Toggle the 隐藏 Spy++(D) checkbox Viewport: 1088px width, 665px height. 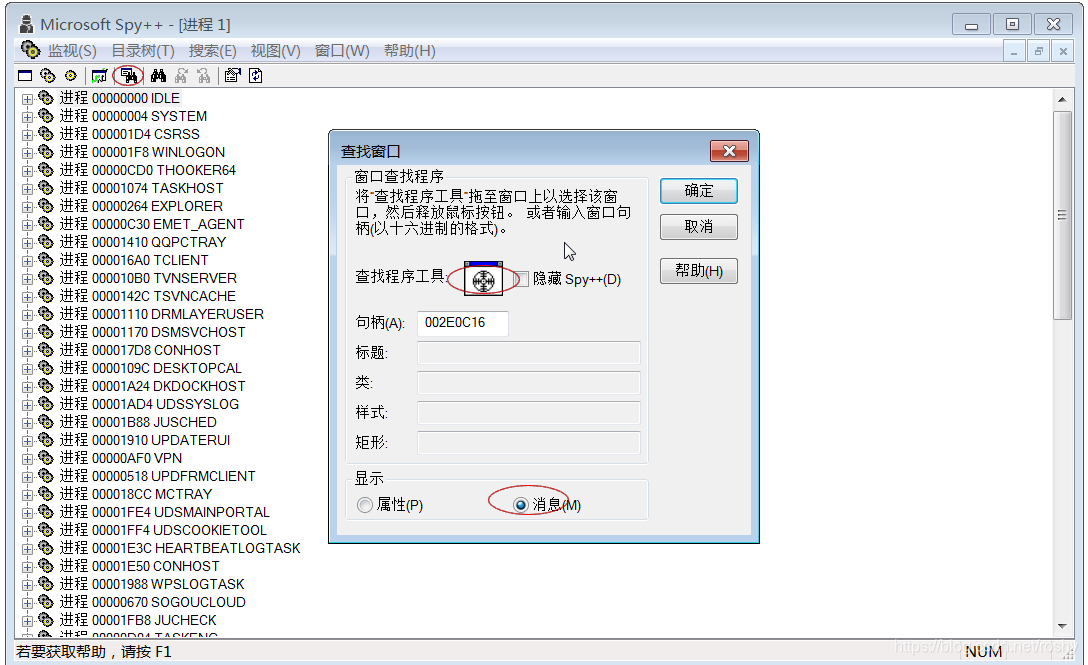tap(522, 279)
